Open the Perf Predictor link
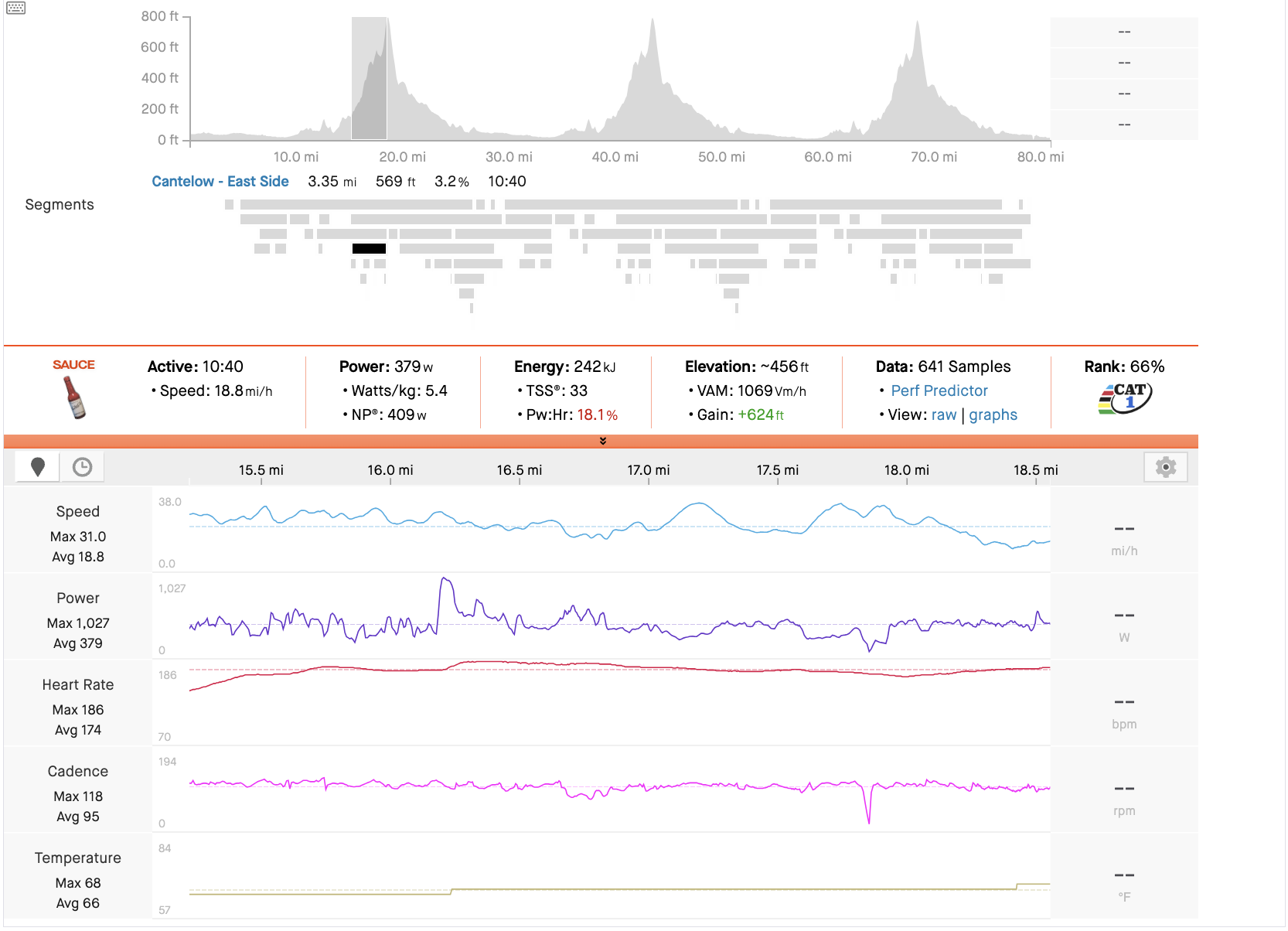Image resolution: width=1288 pixels, height=931 pixels. [939, 391]
